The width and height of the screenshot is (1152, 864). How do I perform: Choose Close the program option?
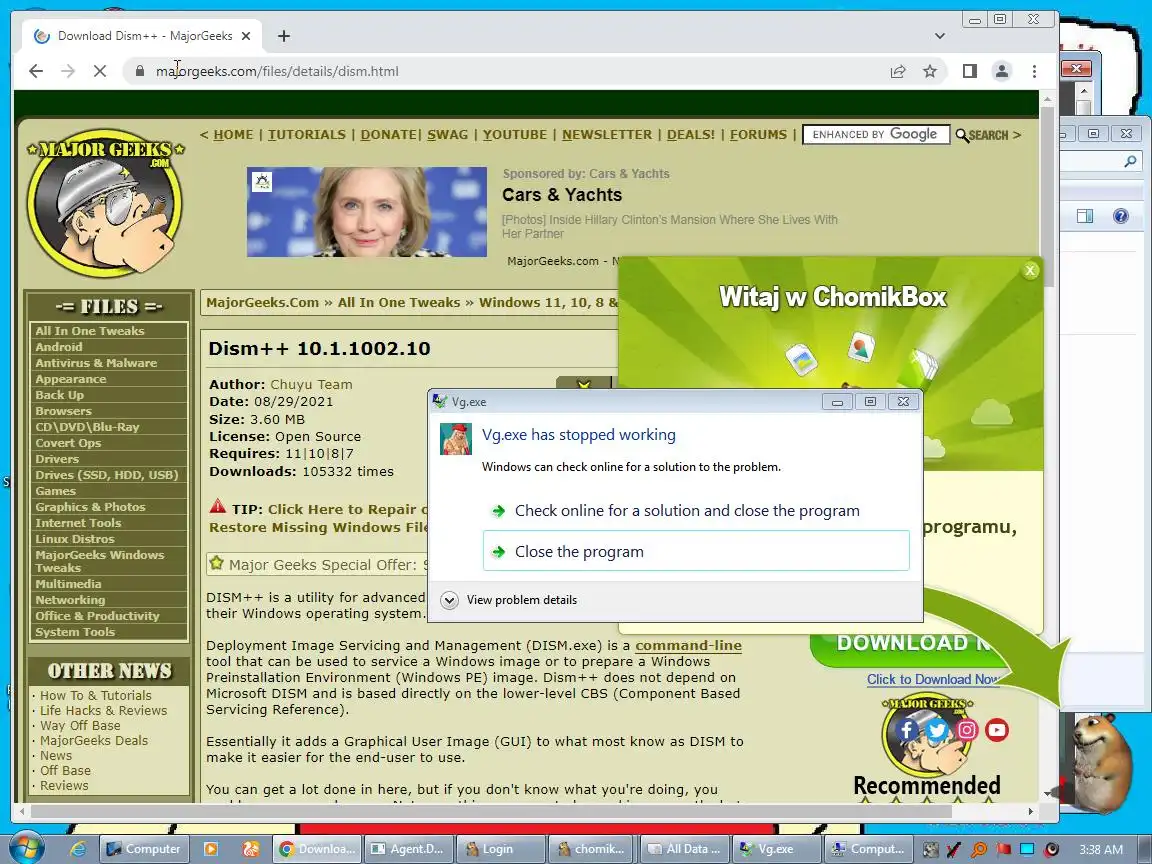(696, 551)
